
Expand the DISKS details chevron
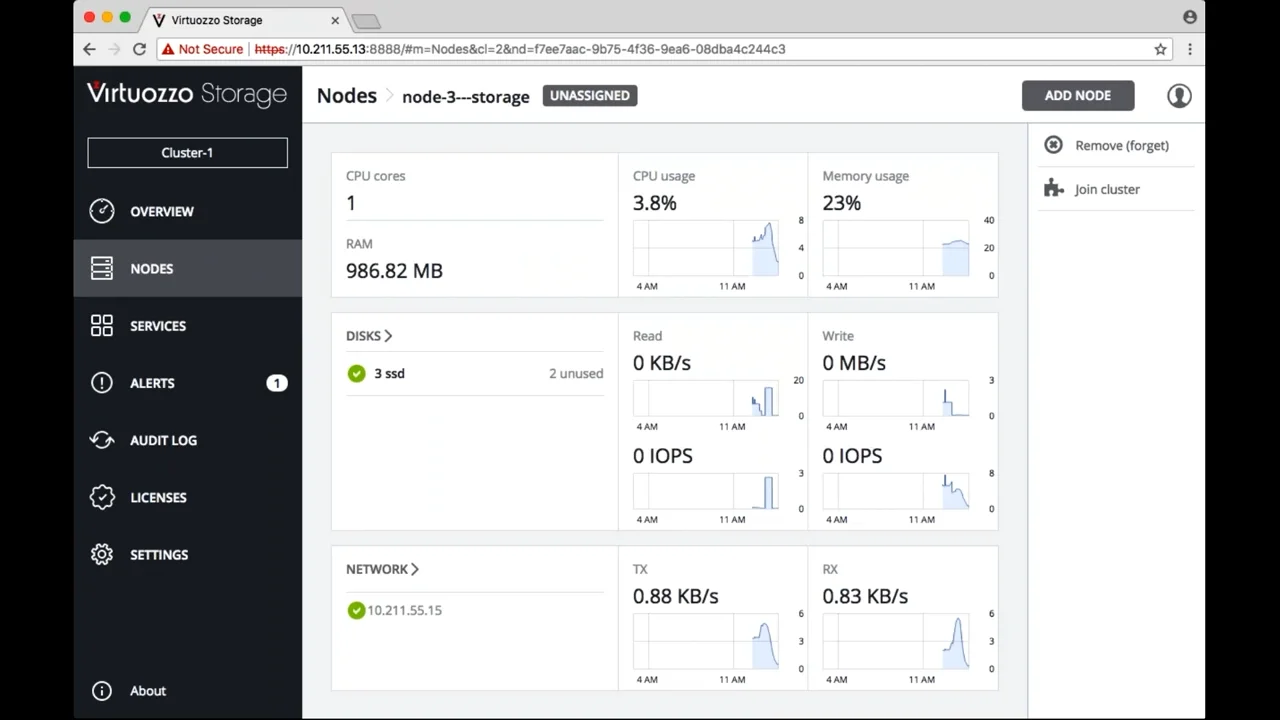click(x=388, y=336)
